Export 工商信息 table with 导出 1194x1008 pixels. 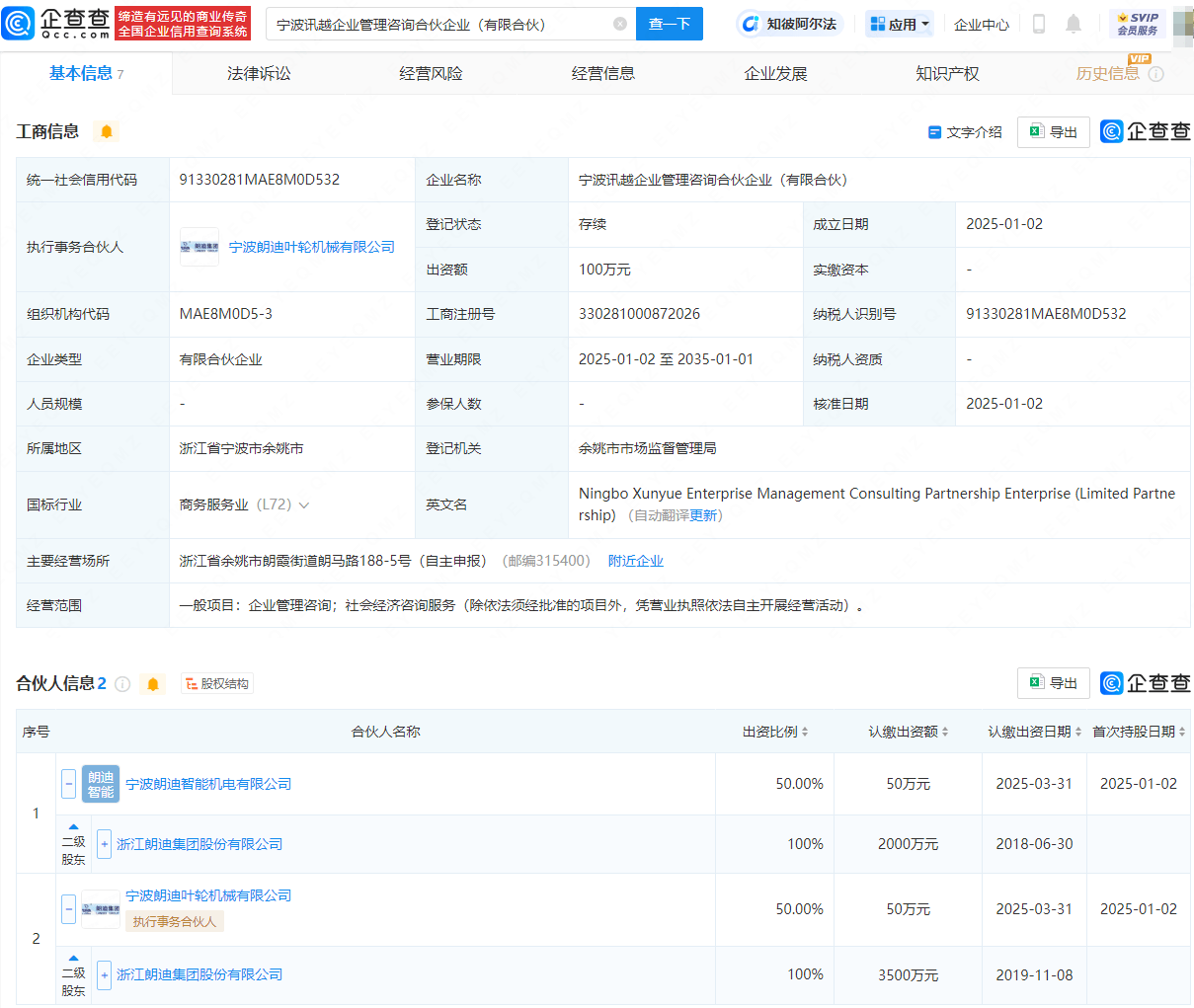click(1054, 132)
